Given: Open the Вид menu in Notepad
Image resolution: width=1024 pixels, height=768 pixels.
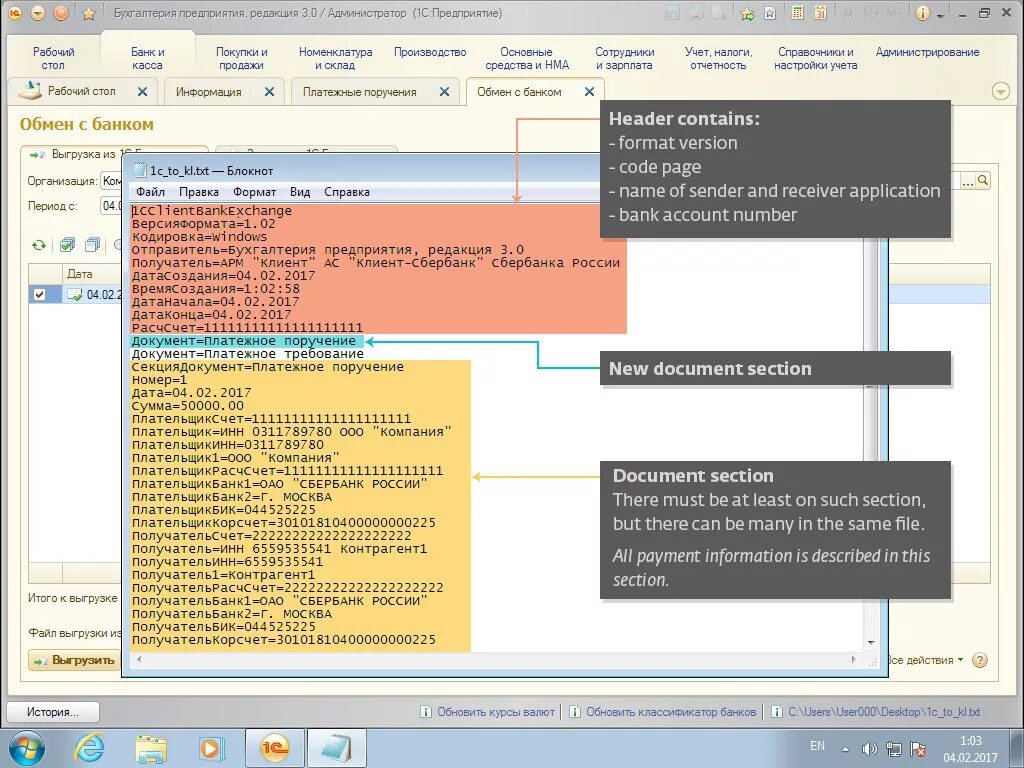Looking at the screenshot, I should tap(300, 192).
